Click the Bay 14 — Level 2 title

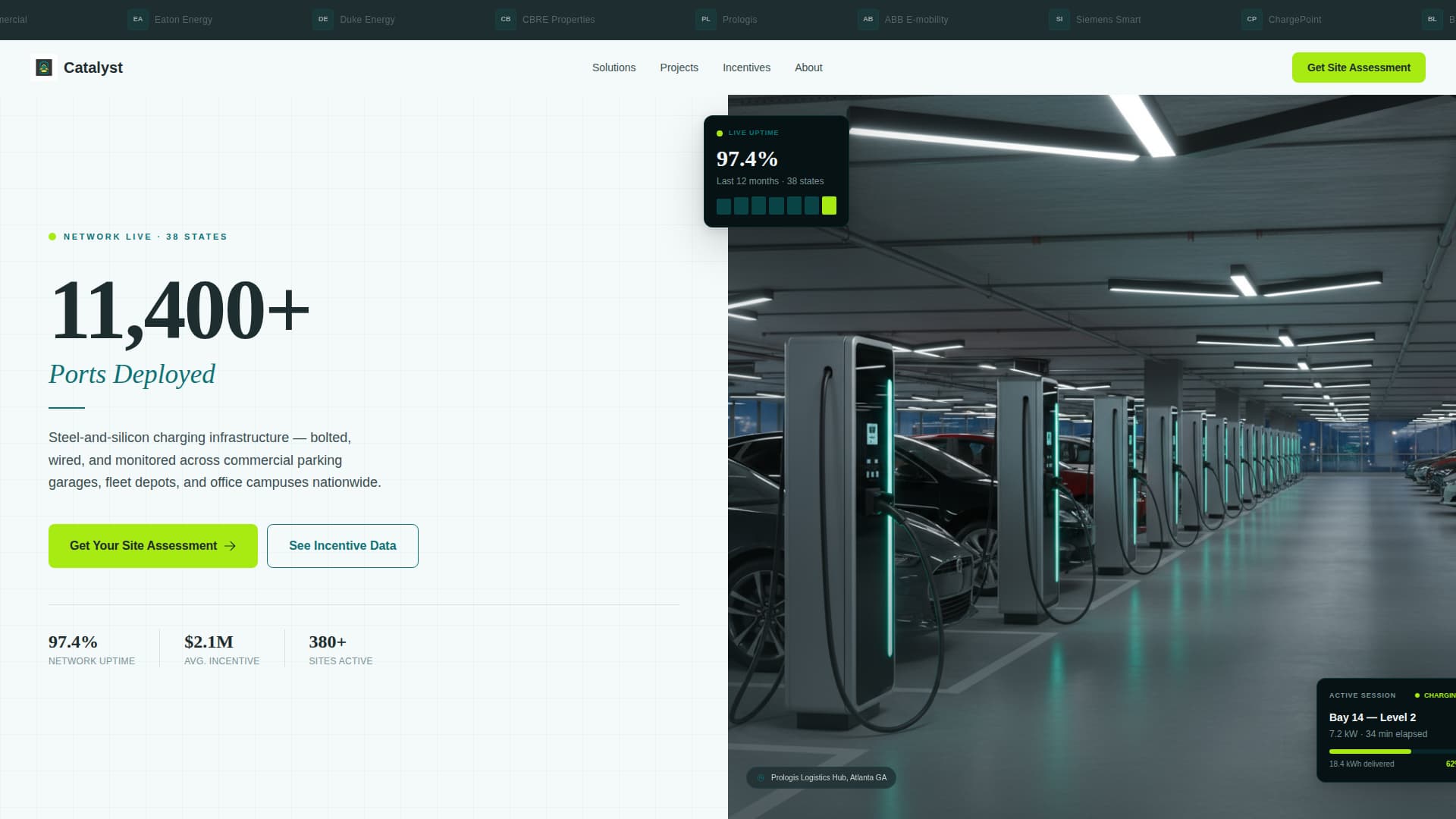(1373, 717)
